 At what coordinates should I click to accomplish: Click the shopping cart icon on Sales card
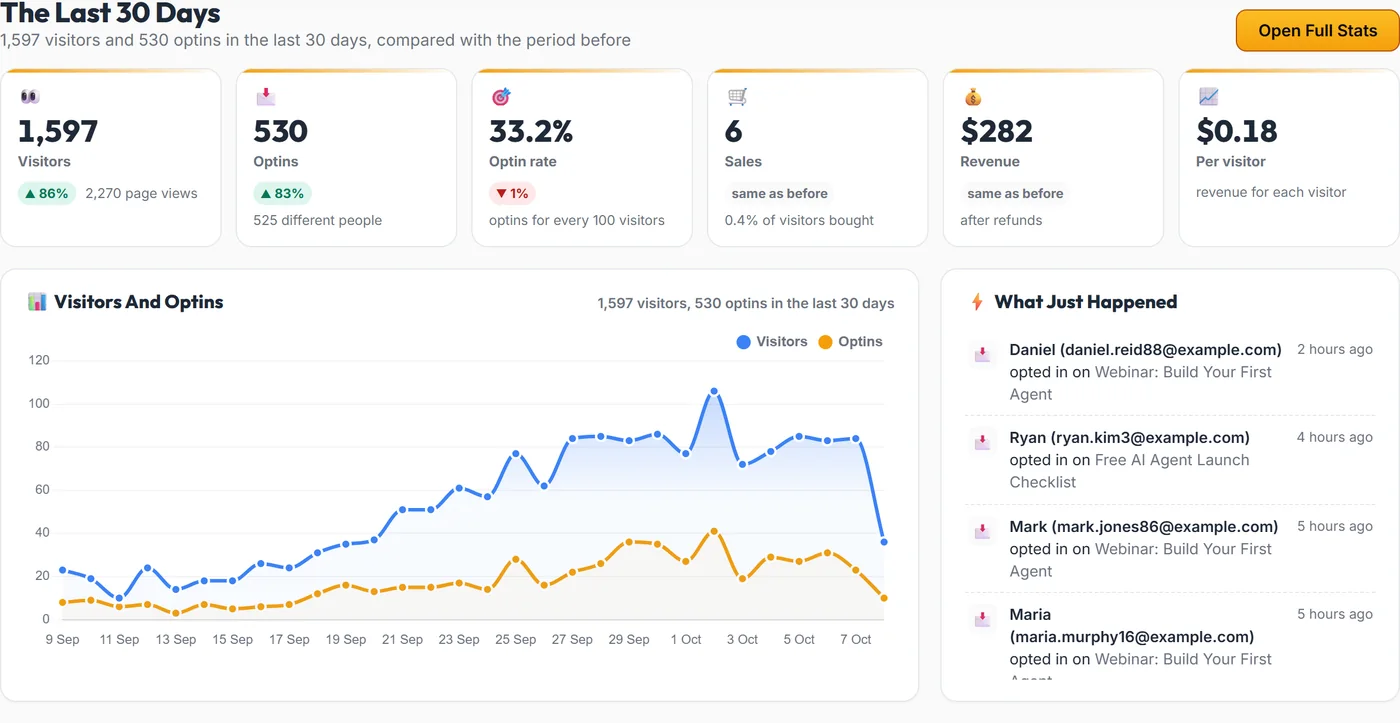[x=738, y=97]
